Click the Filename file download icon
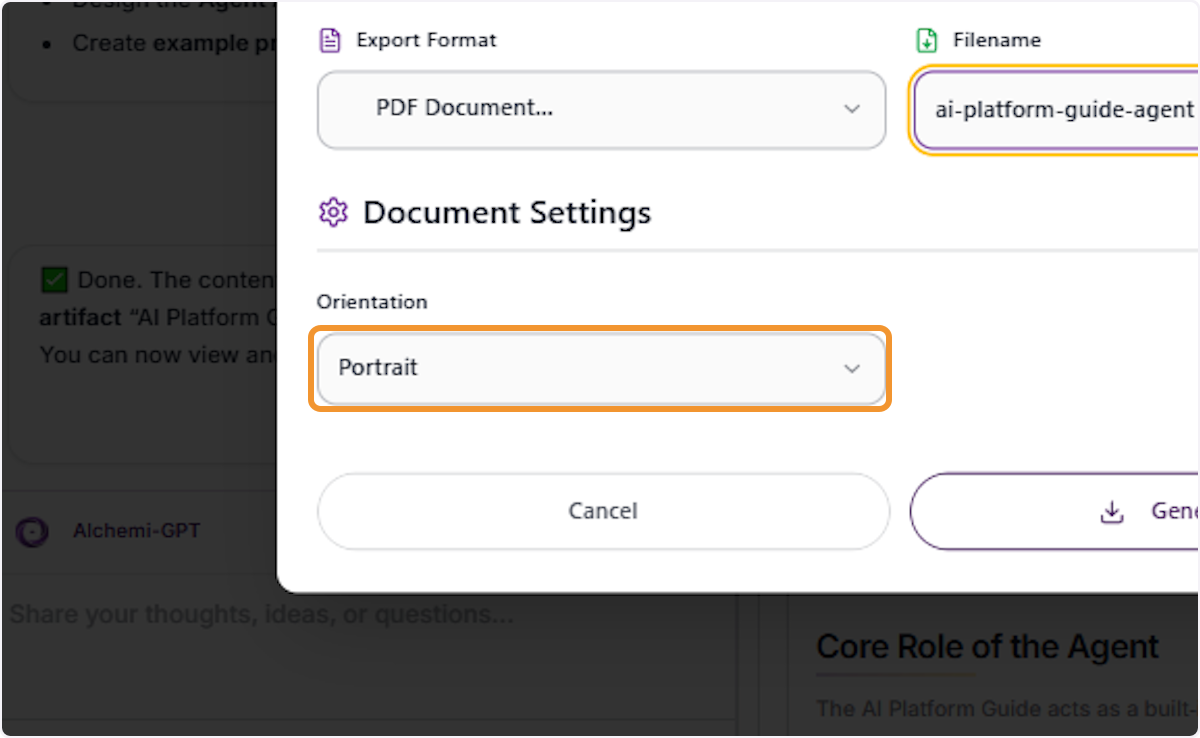 click(x=927, y=41)
